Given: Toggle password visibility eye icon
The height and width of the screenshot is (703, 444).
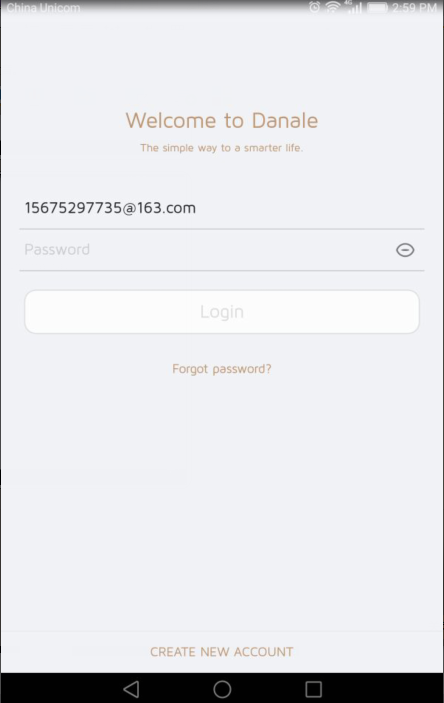Looking at the screenshot, I should pos(405,250).
